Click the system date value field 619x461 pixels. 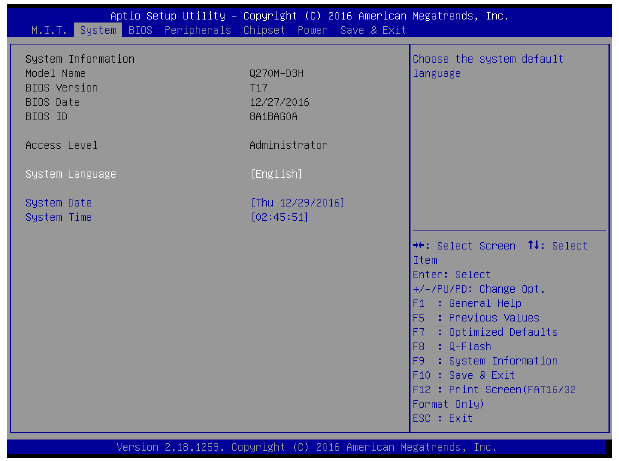tap(298, 203)
